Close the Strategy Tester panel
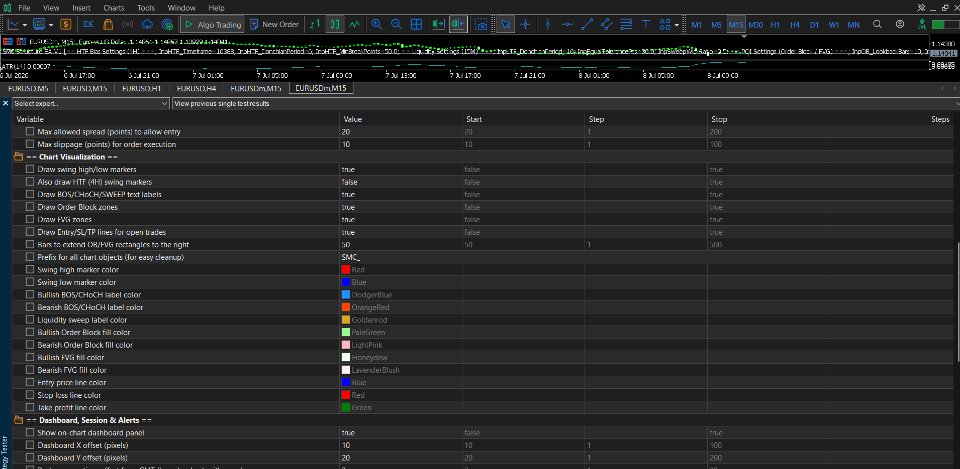Screen dimensions: 960x469 [x=6, y=103]
